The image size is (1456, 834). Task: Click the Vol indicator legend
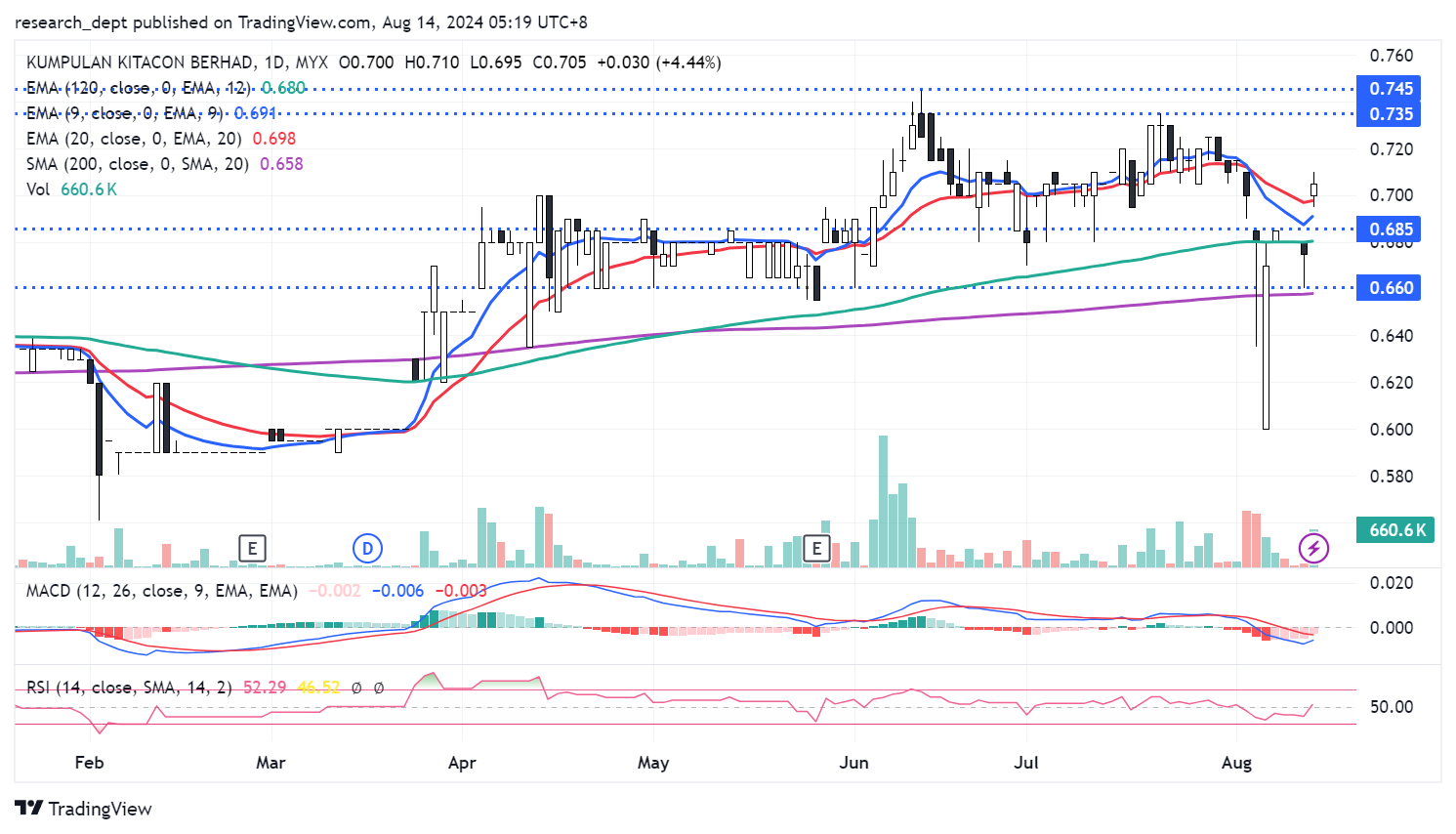[38, 189]
